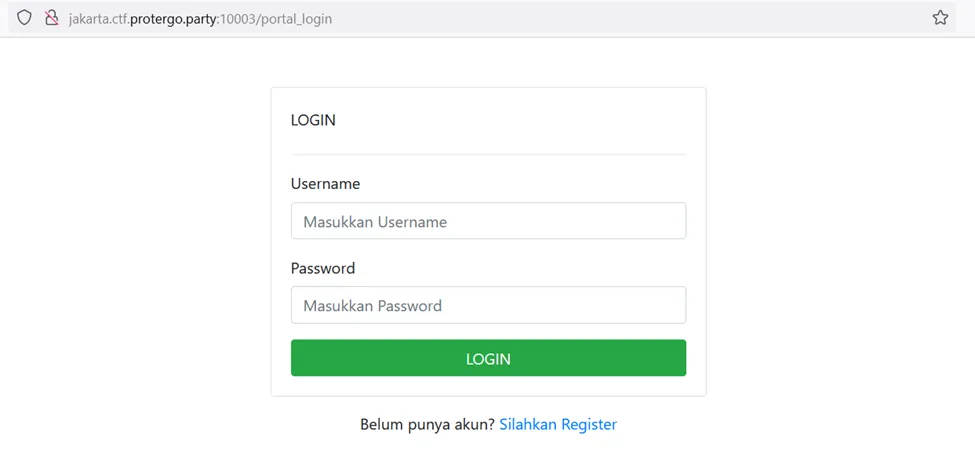Click the 'Belum punya akun?' text
This screenshot has height=468, width=975.
(427, 424)
